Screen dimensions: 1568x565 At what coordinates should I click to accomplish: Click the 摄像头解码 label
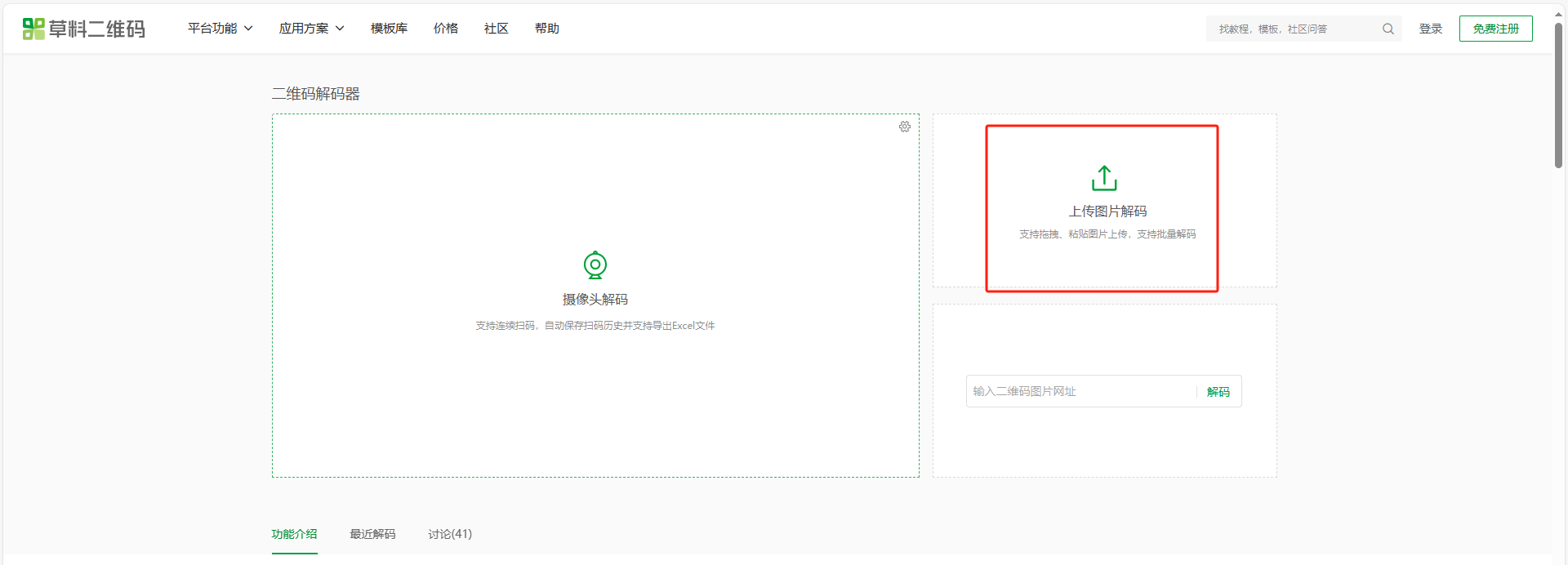point(595,300)
